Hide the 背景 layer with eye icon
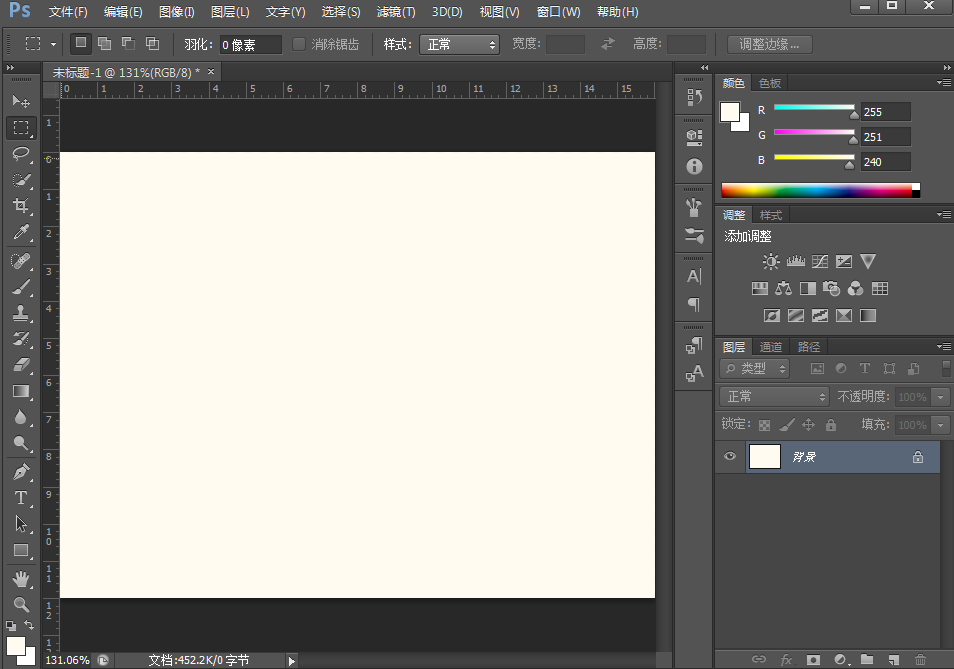The width and height of the screenshot is (954, 669). coord(730,456)
